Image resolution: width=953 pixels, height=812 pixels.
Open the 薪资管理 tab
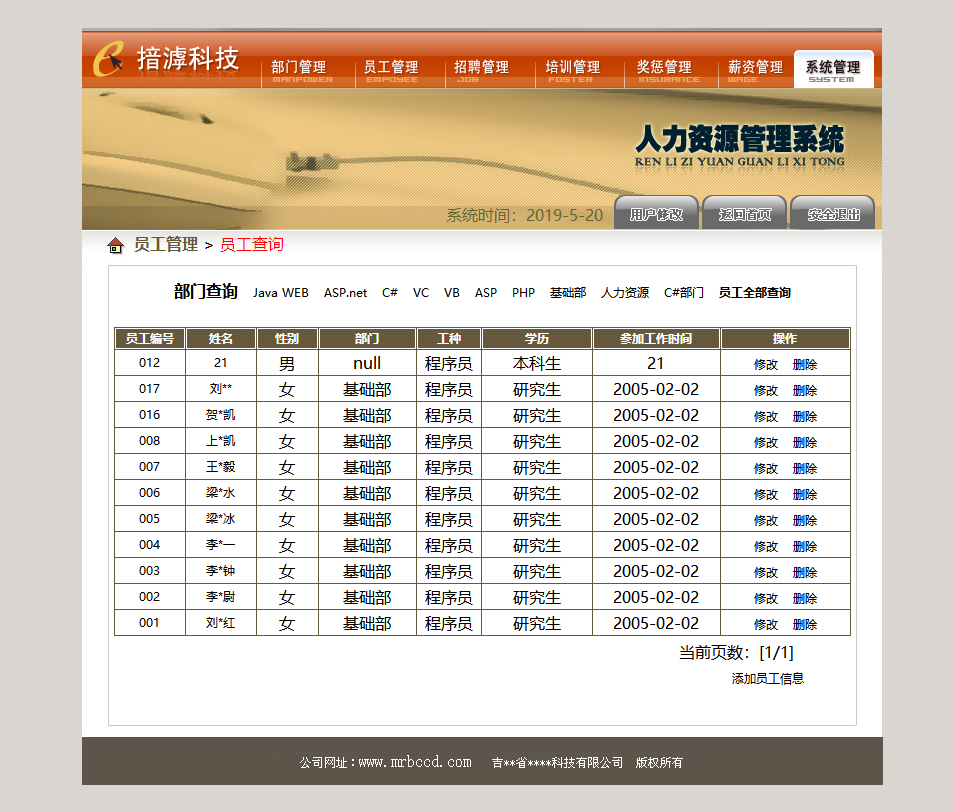755,71
